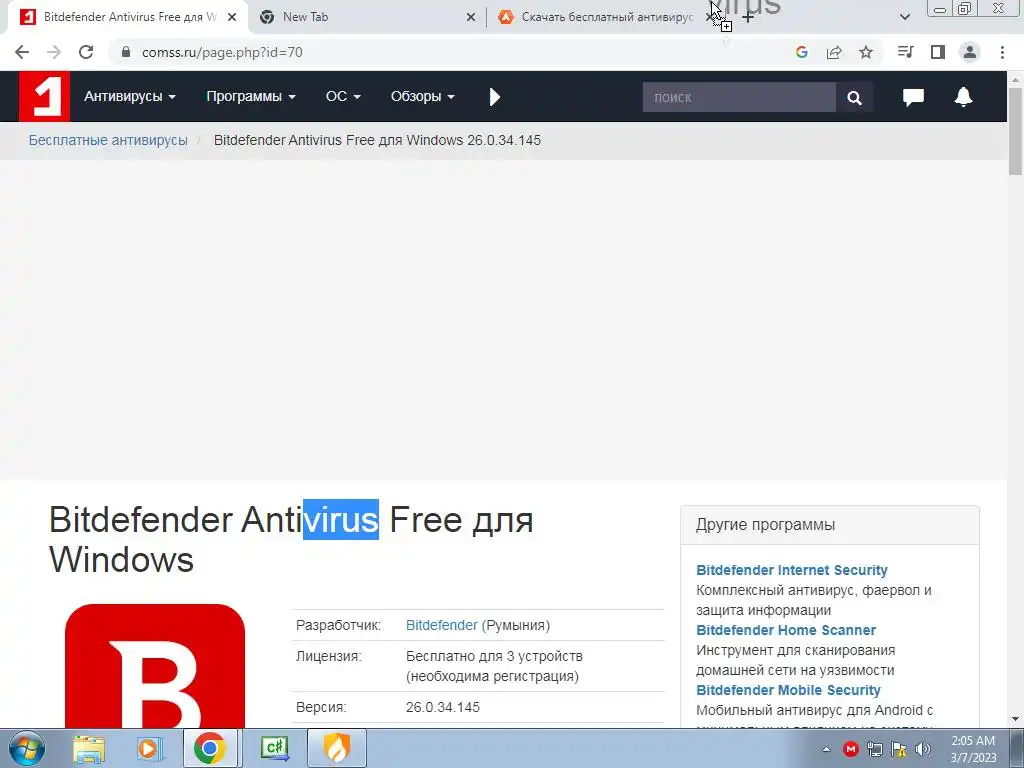This screenshot has height=768, width=1024.
Task: Open the Google icon in the address bar
Action: point(802,52)
